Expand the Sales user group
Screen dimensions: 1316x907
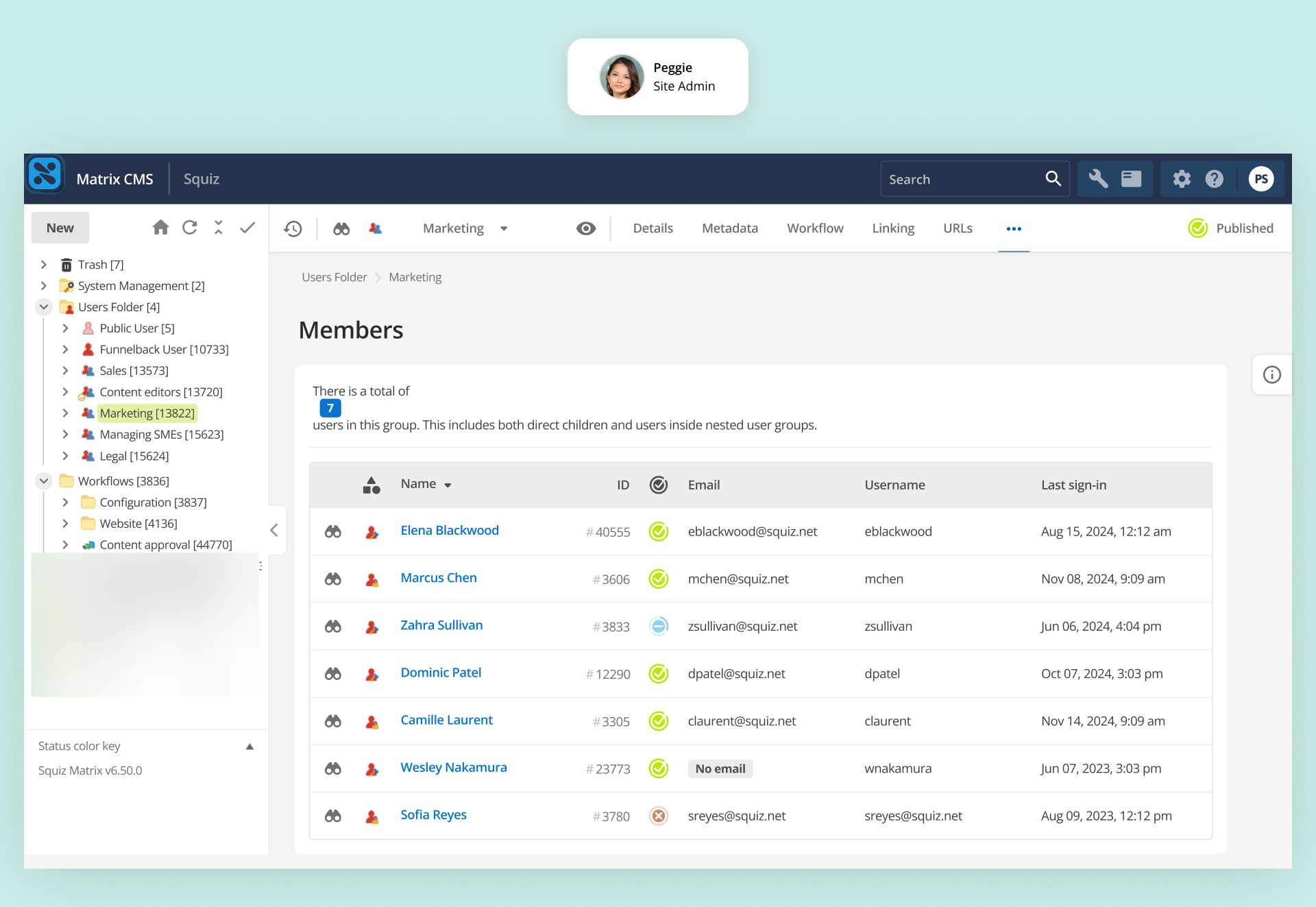65,370
